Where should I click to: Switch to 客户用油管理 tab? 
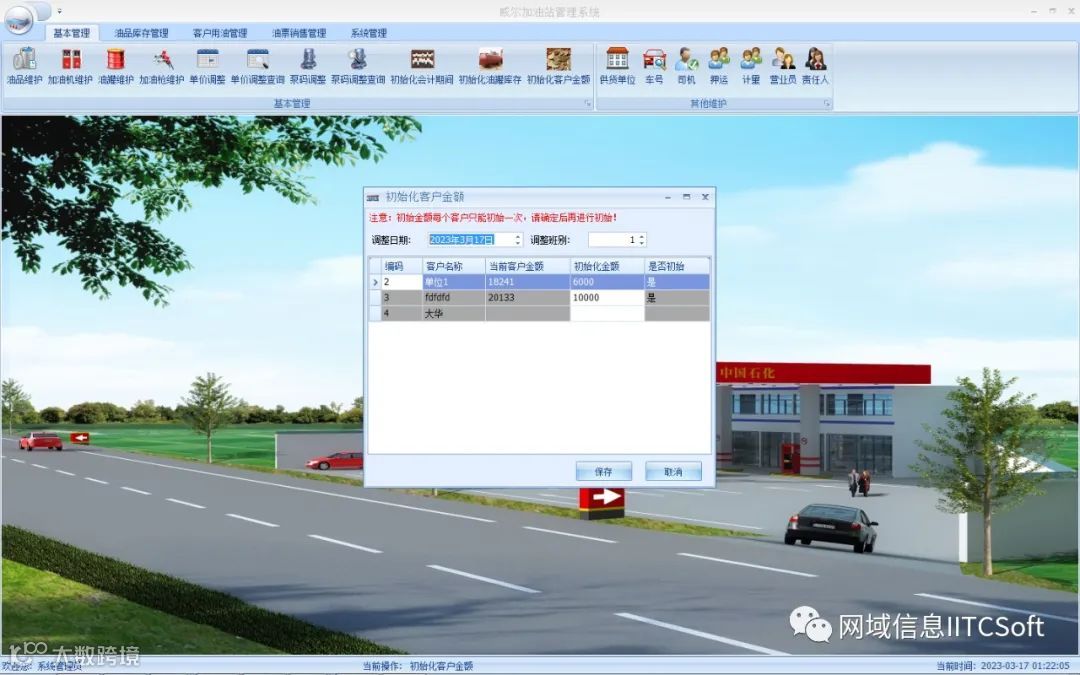(220, 32)
